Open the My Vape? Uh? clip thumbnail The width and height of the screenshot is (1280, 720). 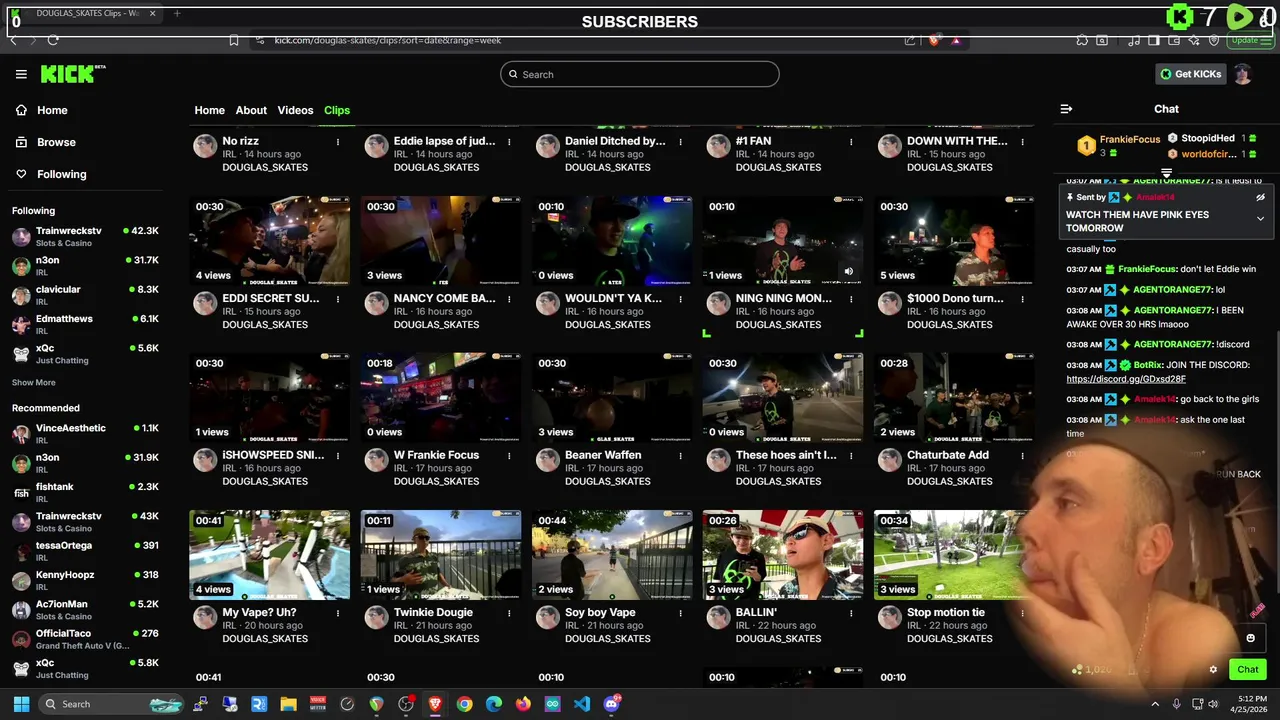(269, 555)
